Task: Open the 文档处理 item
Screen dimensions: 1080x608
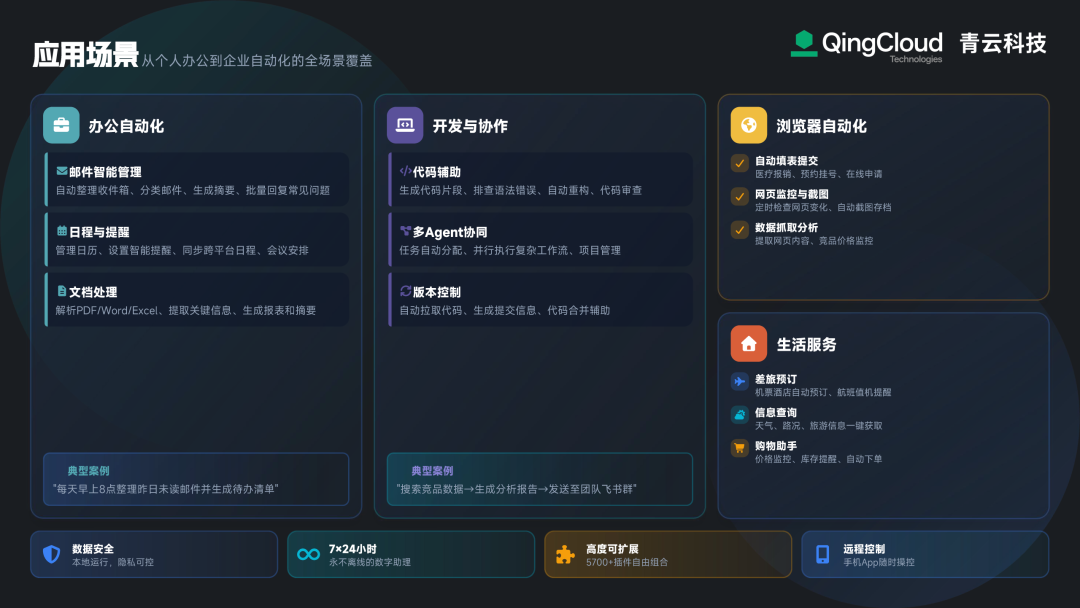Action: coord(197,300)
